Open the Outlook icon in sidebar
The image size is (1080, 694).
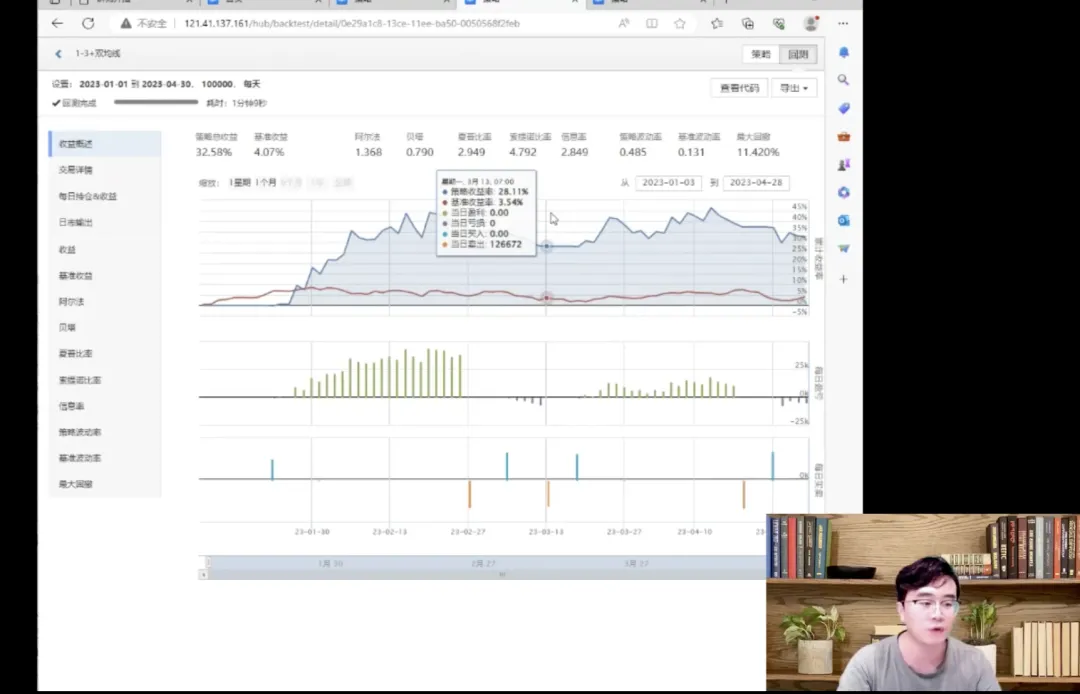tap(844, 220)
